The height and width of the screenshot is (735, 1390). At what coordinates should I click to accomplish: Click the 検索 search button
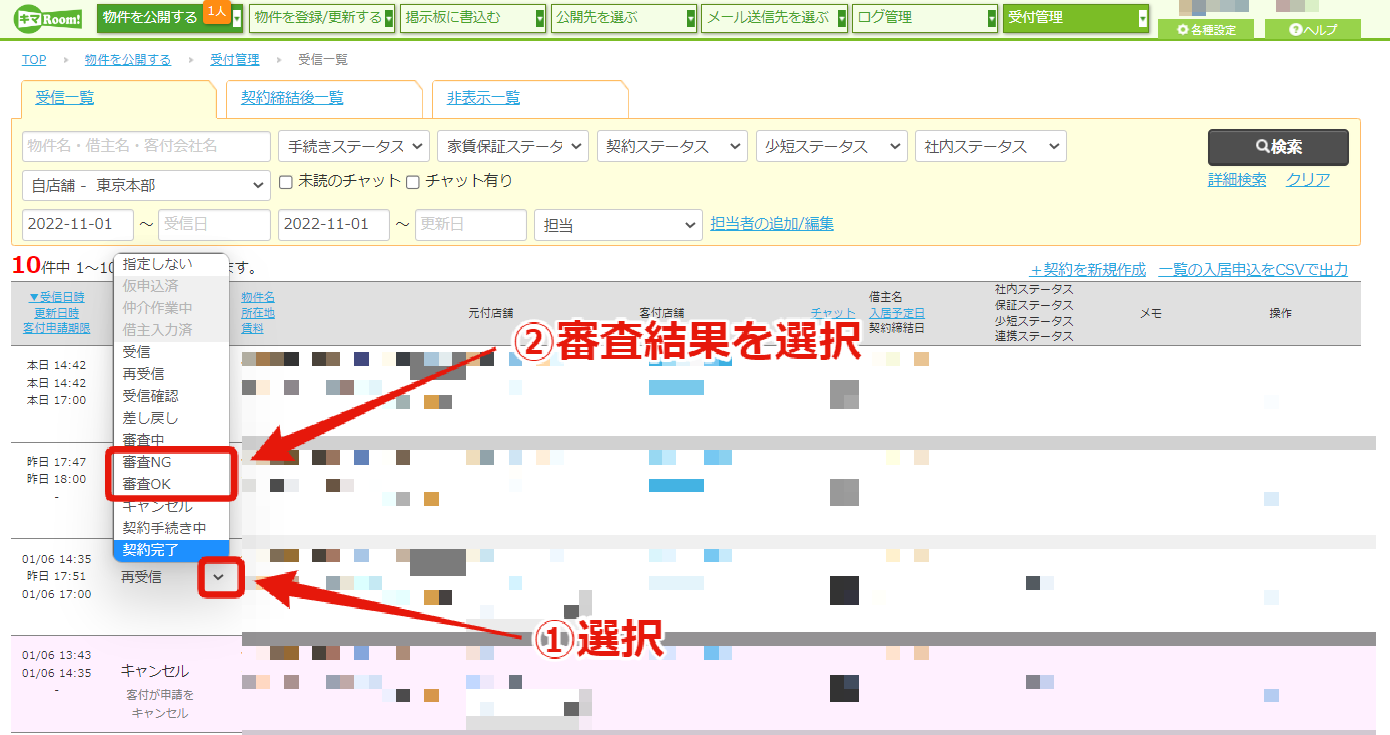1278,147
